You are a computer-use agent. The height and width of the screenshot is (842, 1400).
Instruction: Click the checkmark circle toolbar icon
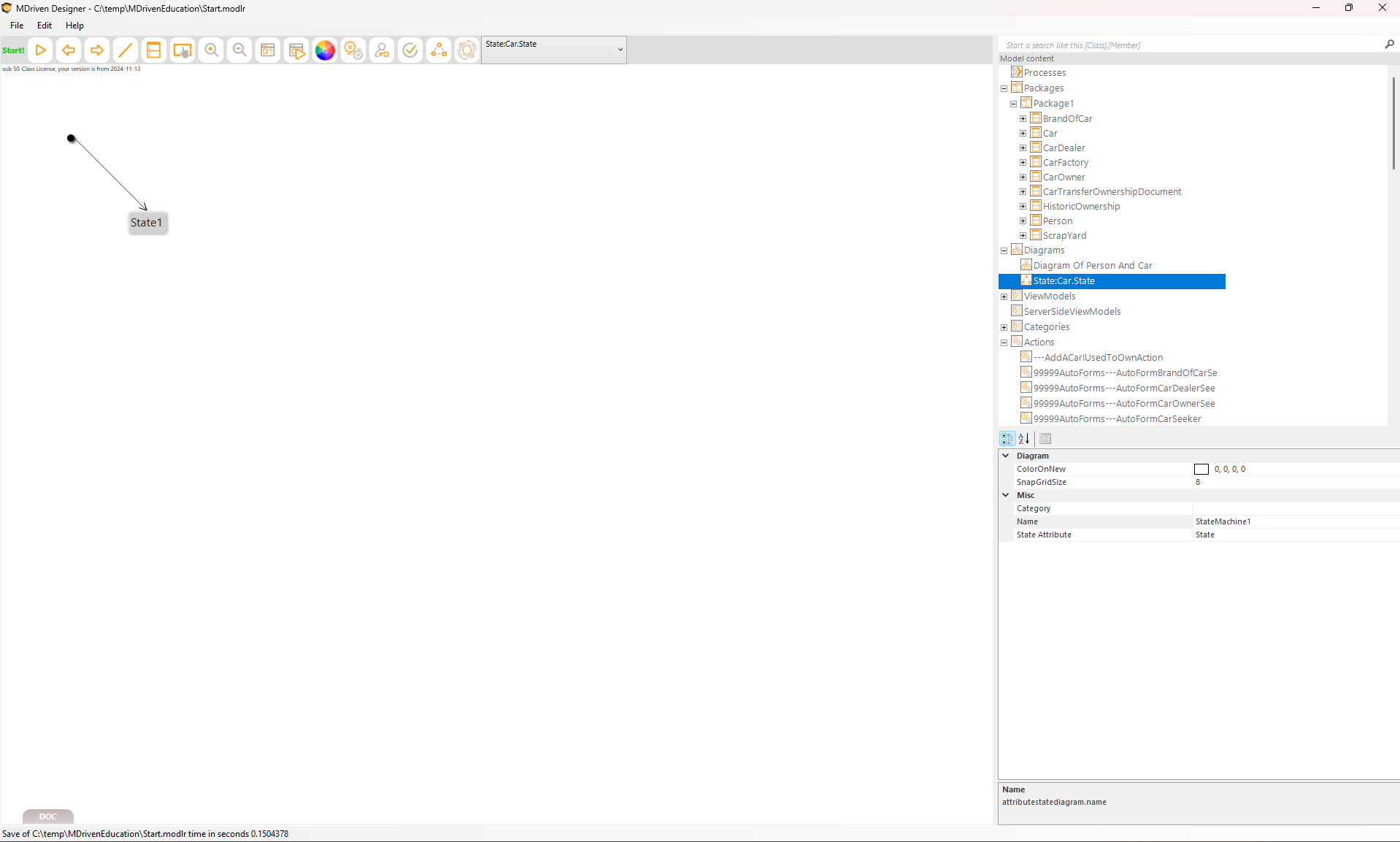[410, 50]
